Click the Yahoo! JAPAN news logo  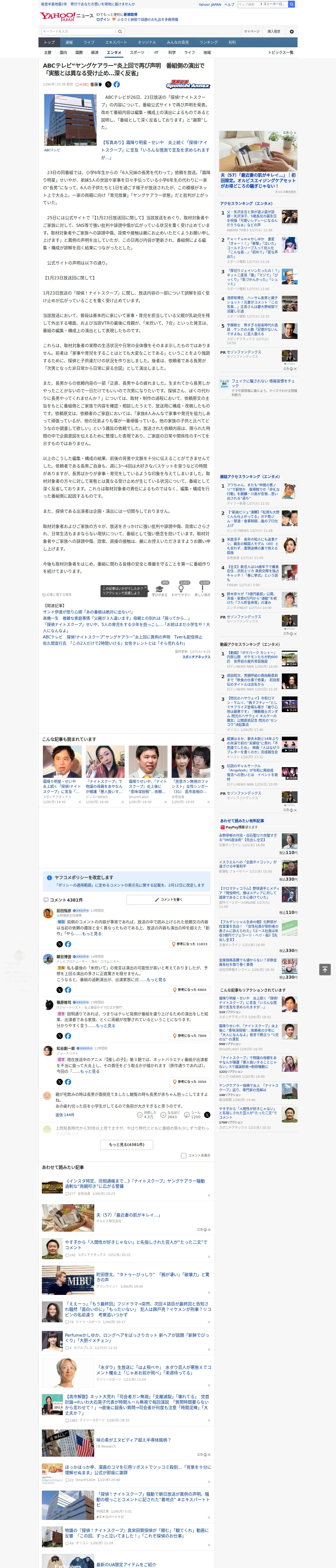67,16
